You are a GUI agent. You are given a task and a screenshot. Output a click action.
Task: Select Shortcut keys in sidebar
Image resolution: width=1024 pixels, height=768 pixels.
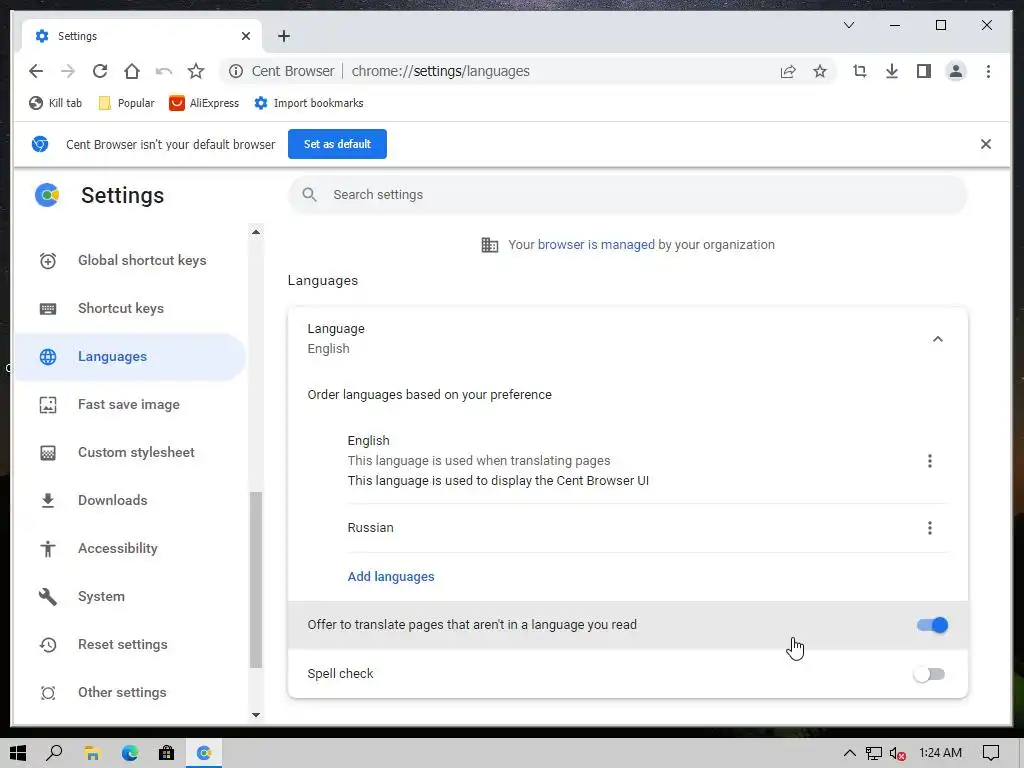click(x=130, y=308)
